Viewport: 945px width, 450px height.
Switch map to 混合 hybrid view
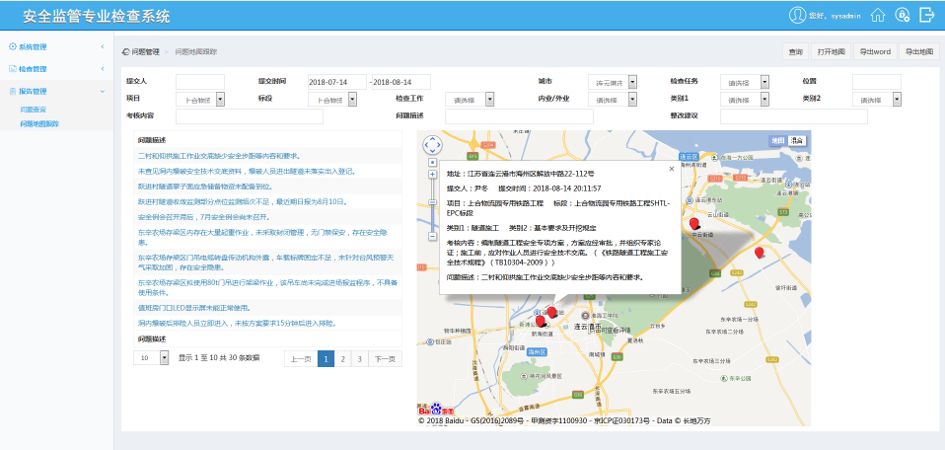[x=796, y=140]
